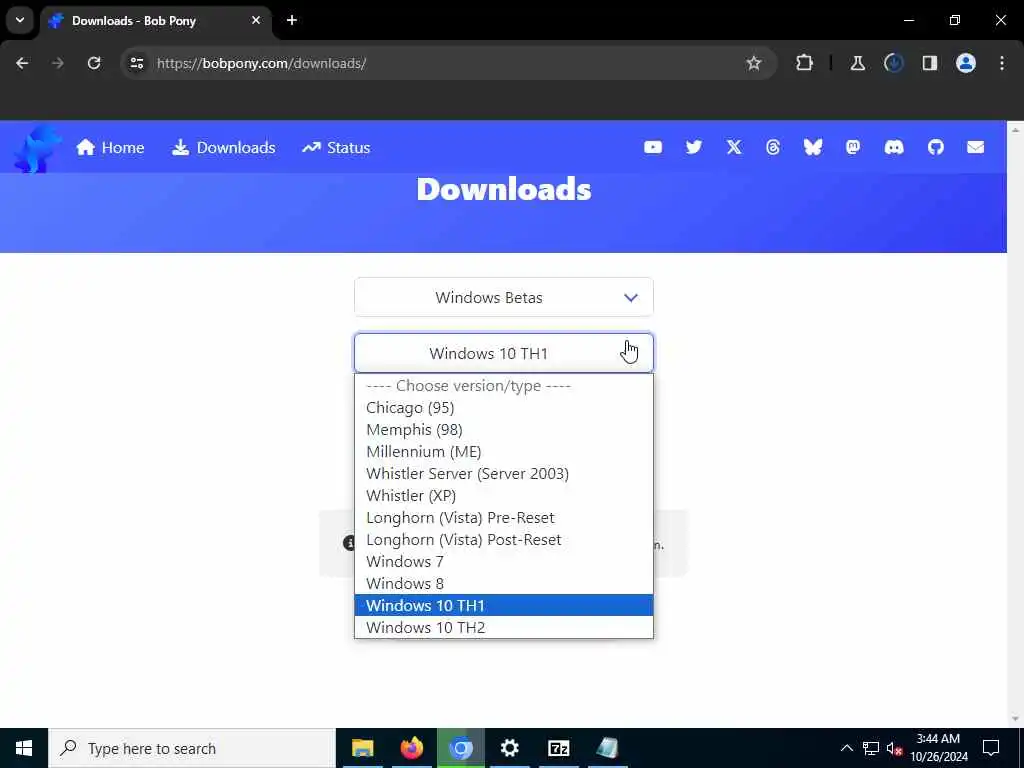This screenshot has width=1024, height=768.
Task: Select Windows 10 TH2 option
Action: [x=504, y=628]
